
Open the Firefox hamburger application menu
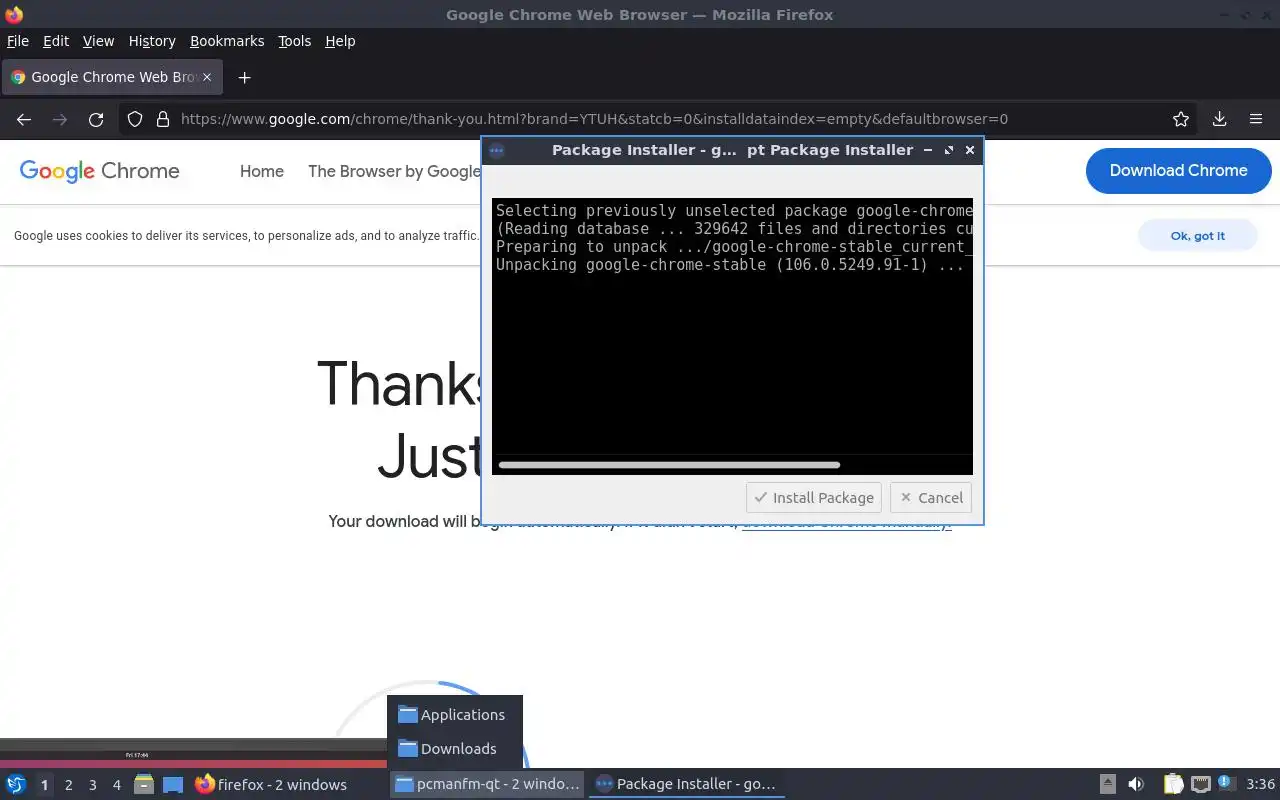click(x=1256, y=119)
